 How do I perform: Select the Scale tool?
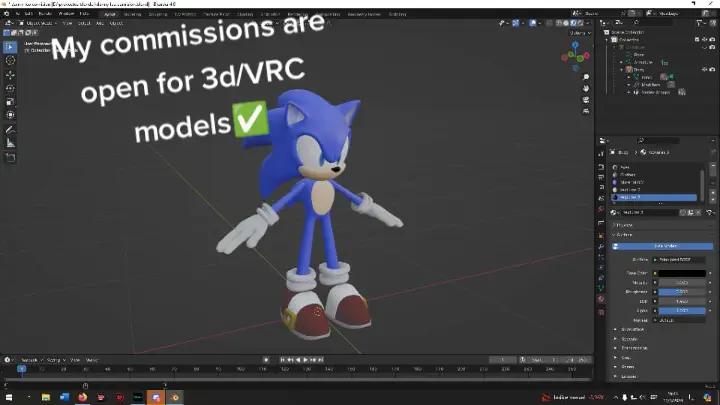[x=10, y=102]
